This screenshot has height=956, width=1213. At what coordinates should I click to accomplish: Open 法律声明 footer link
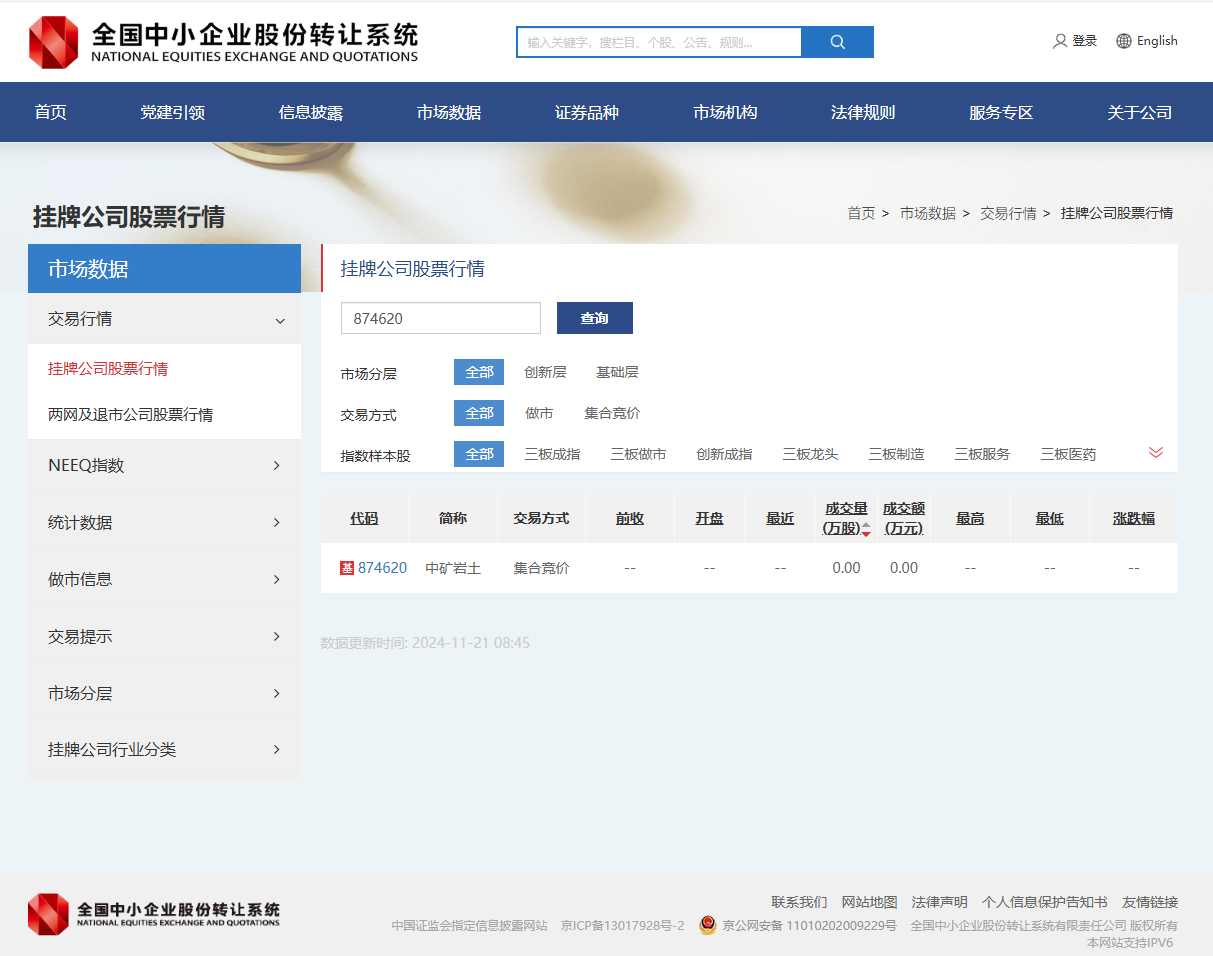[939, 902]
